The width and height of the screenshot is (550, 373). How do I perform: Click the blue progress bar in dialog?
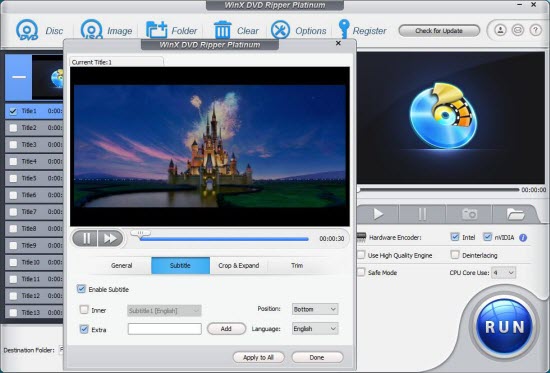223,239
